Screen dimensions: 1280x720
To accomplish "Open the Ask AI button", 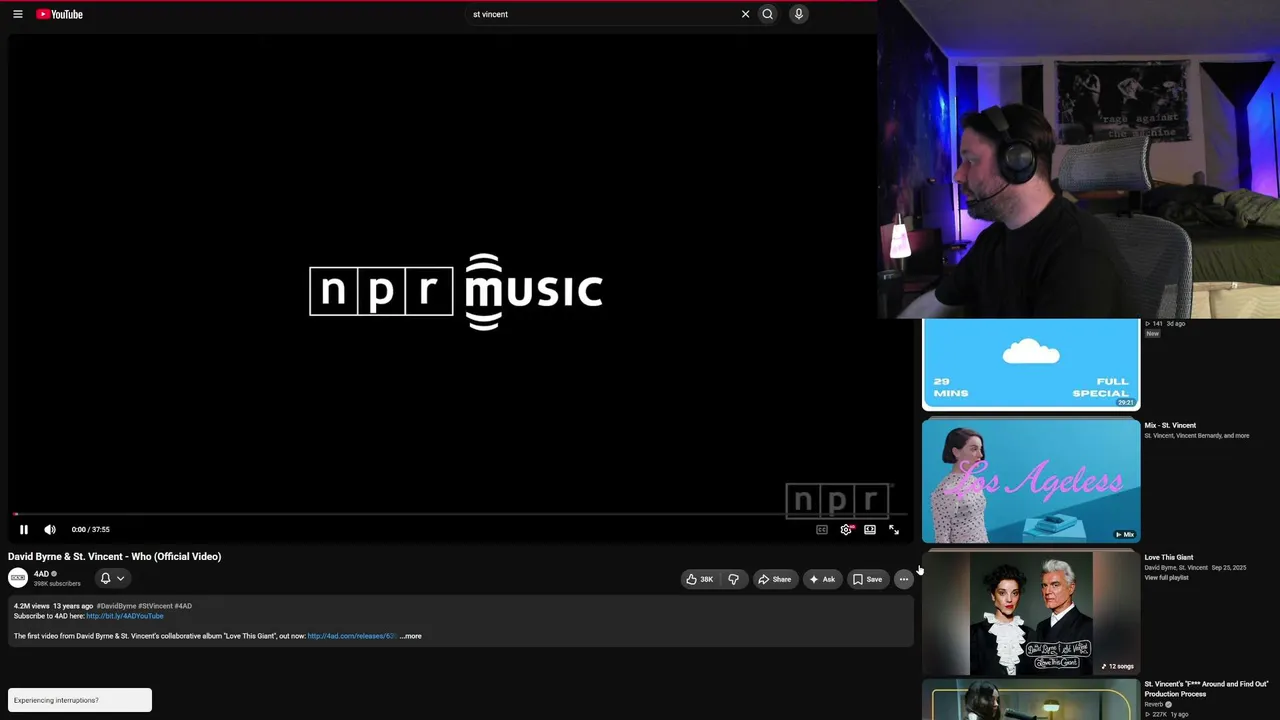I will point(822,579).
